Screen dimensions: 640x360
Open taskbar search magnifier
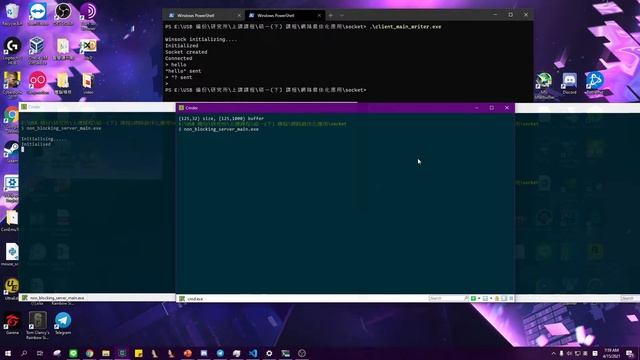(24, 353)
